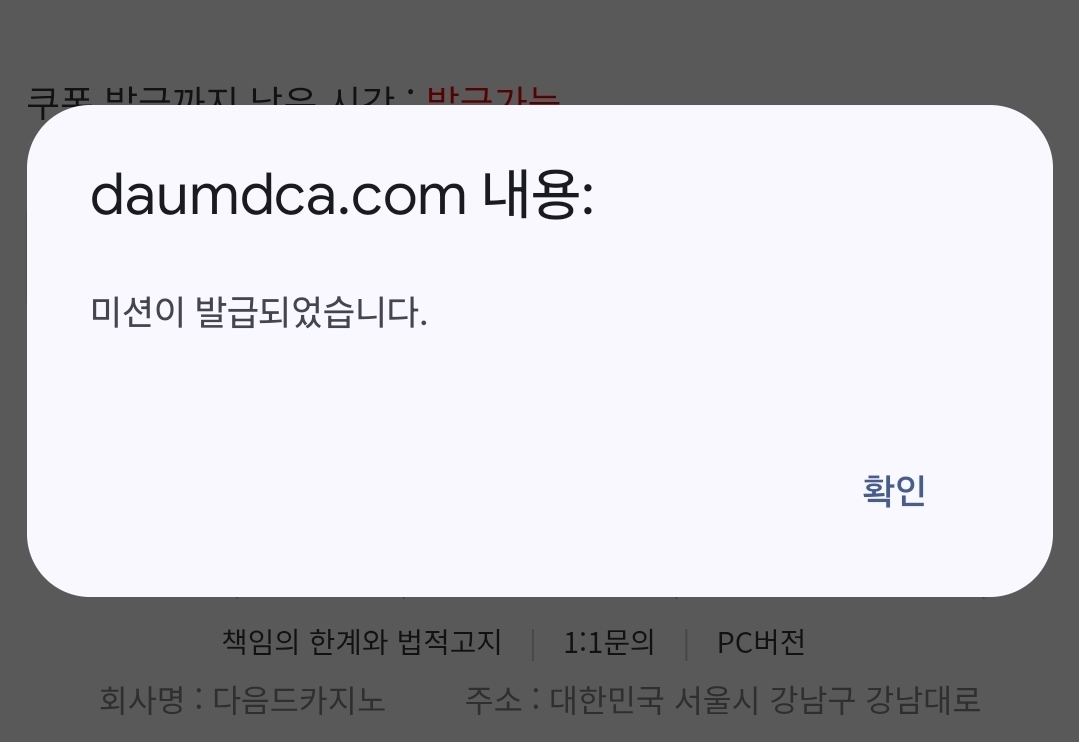
Task: Switch to the PC버전 link
Action: click(x=760, y=642)
